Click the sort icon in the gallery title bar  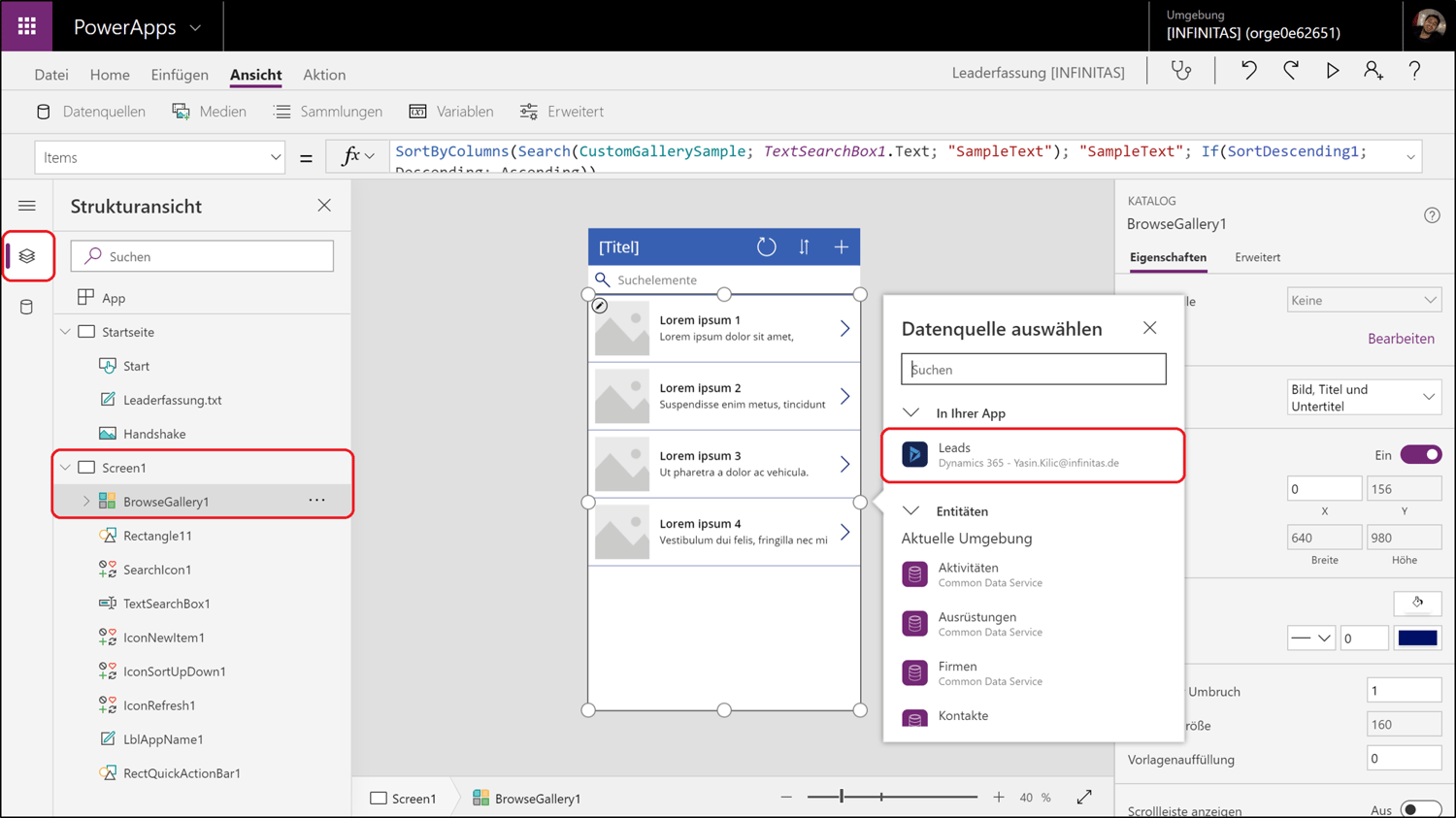coord(804,246)
